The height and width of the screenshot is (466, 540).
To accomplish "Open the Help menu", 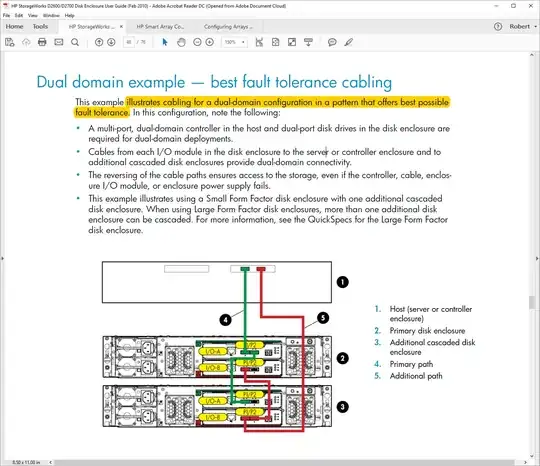I will point(70,15).
